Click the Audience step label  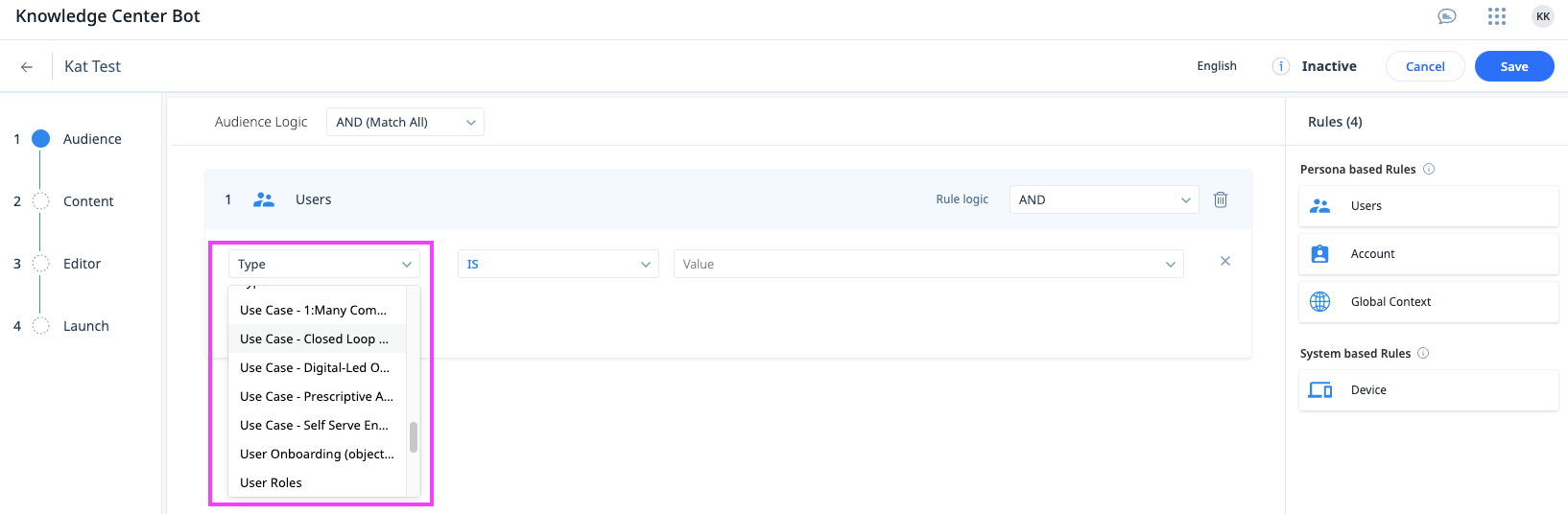click(x=92, y=139)
